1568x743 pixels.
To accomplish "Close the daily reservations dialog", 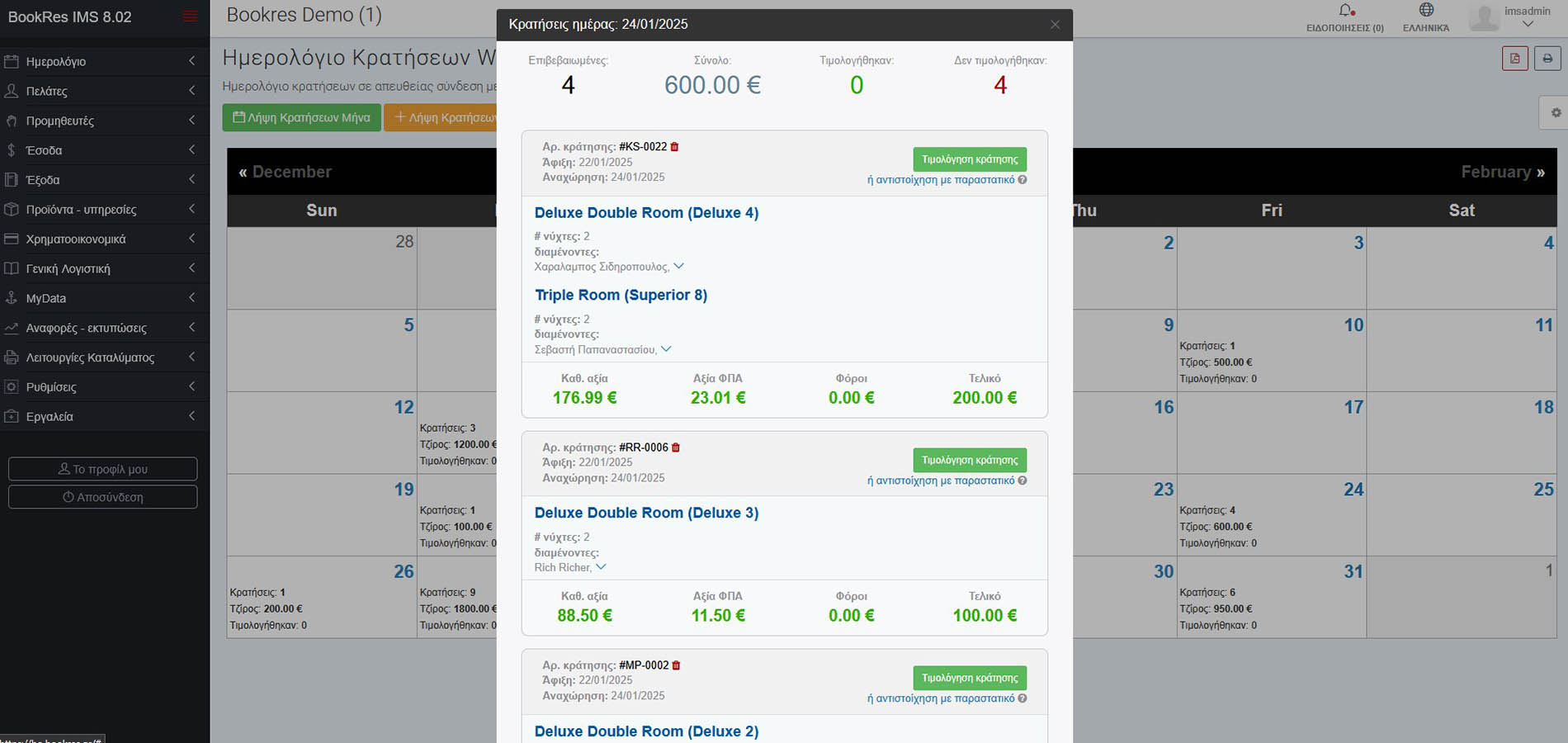I will tap(1055, 25).
